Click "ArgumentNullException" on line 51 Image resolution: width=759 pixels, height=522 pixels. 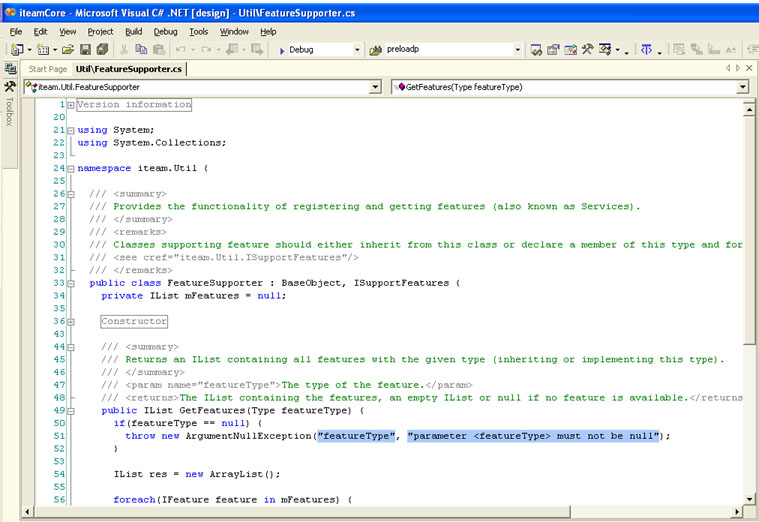tap(248, 436)
